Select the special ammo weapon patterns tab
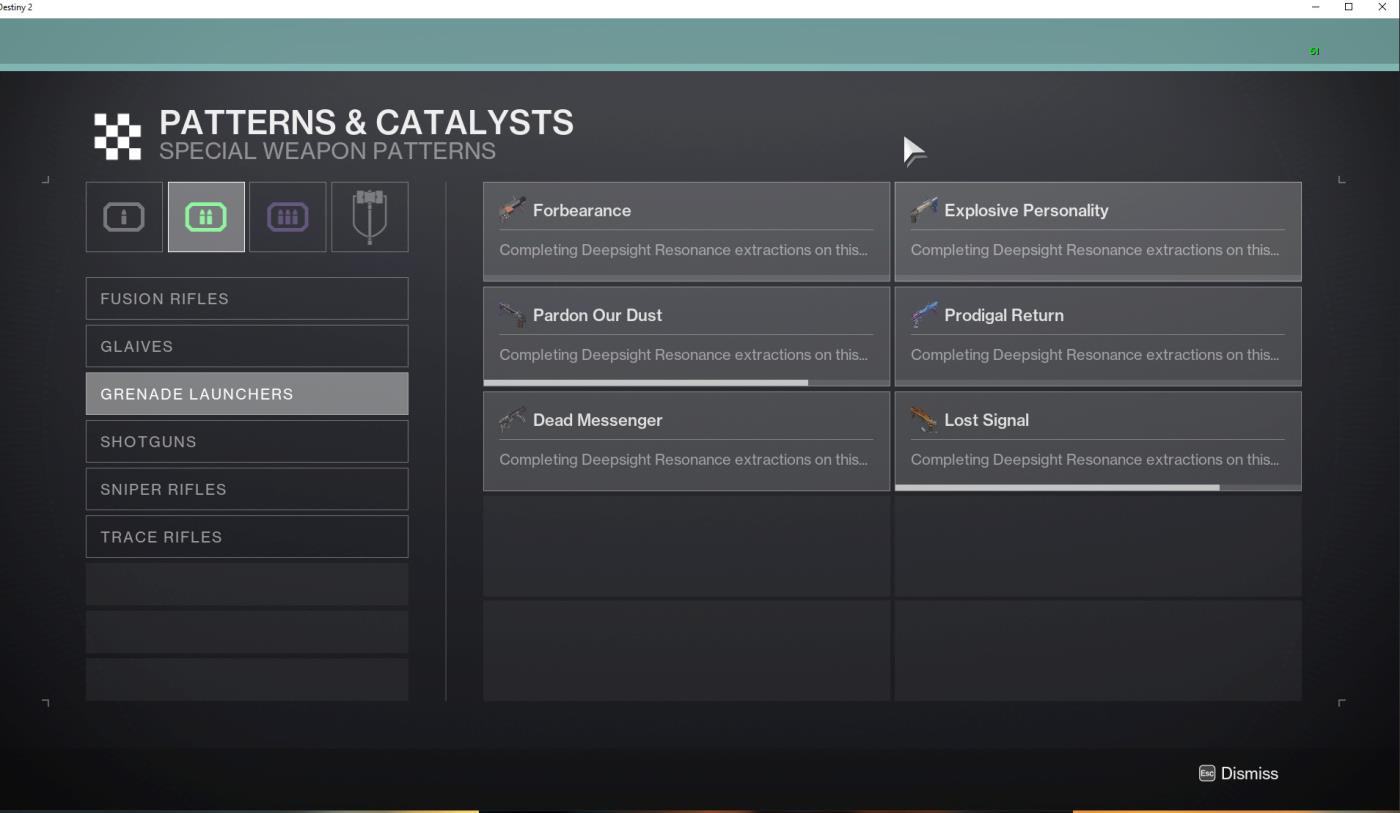The height and width of the screenshot is (813, 1400). 206,217
